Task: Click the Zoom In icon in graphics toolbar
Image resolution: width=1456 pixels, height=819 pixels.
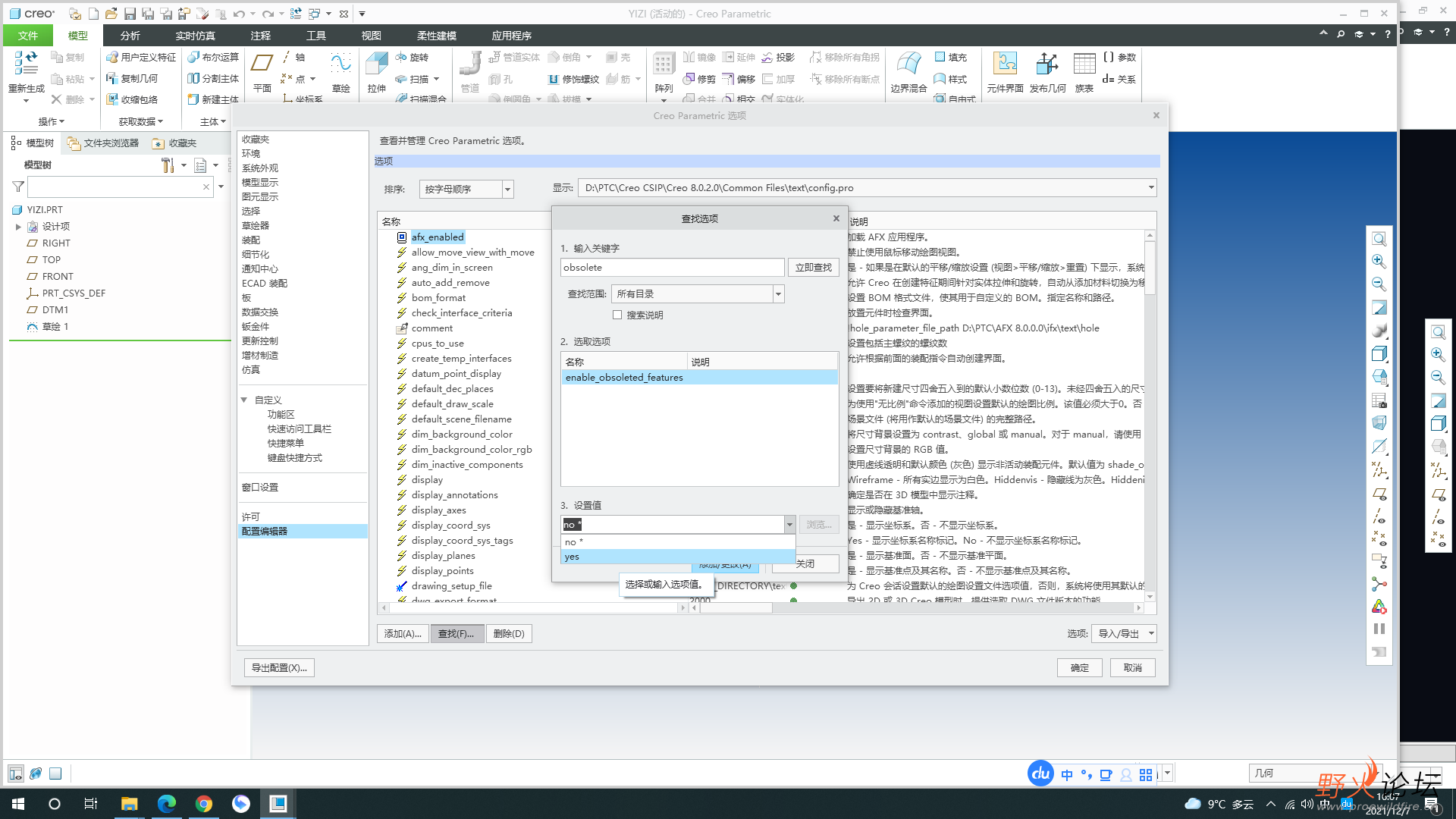Action: [x=1379, y=262]
